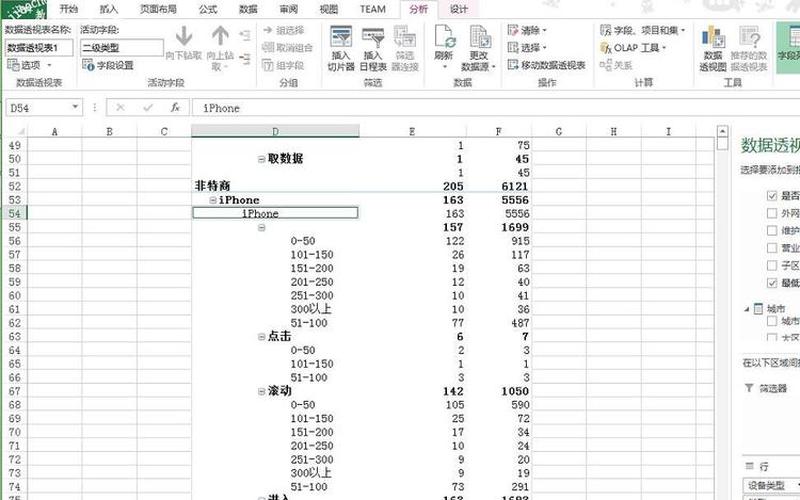Click the collapse field icon in Active Field group

245,59
